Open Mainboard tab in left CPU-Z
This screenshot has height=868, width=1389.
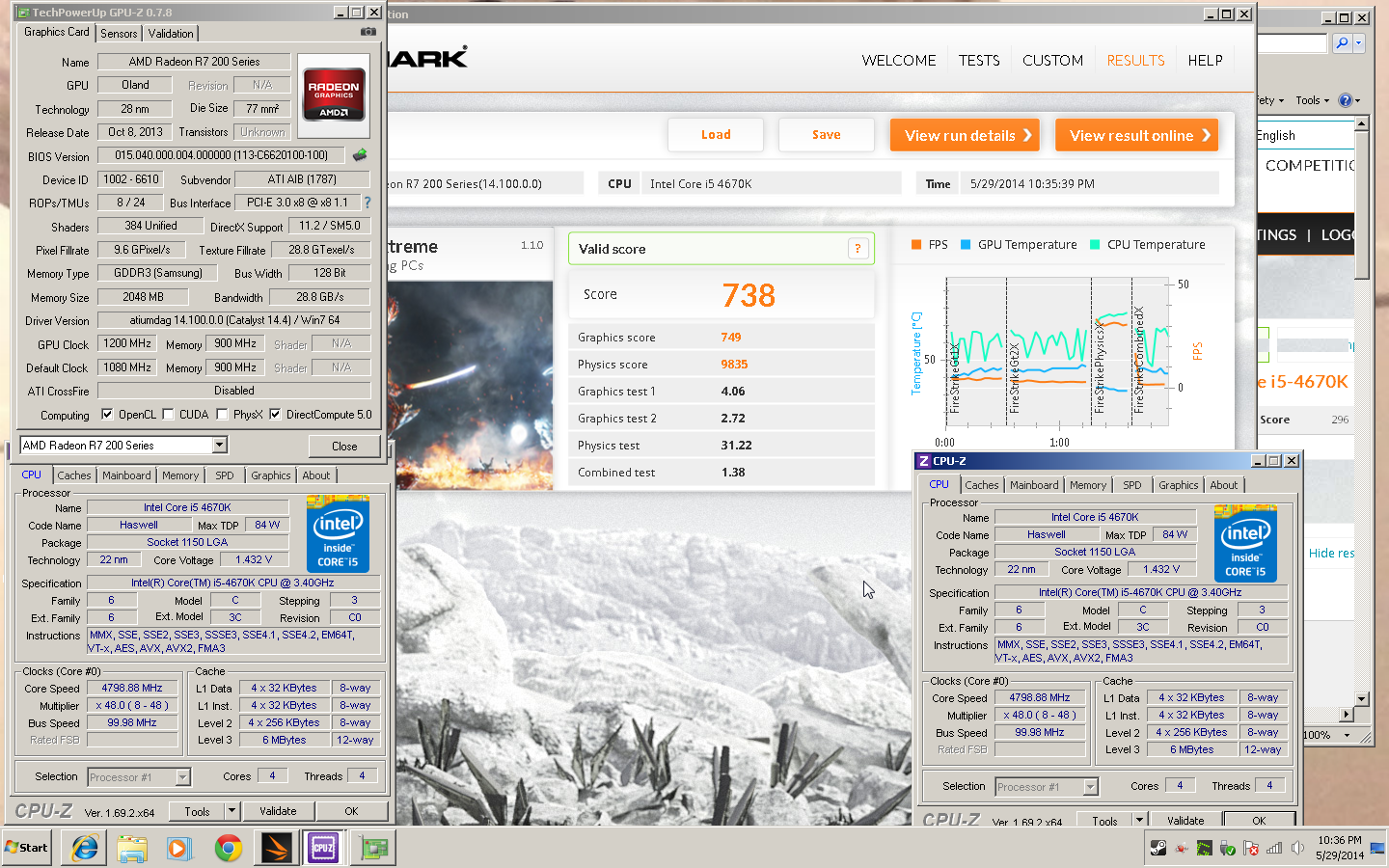[126, 475]
